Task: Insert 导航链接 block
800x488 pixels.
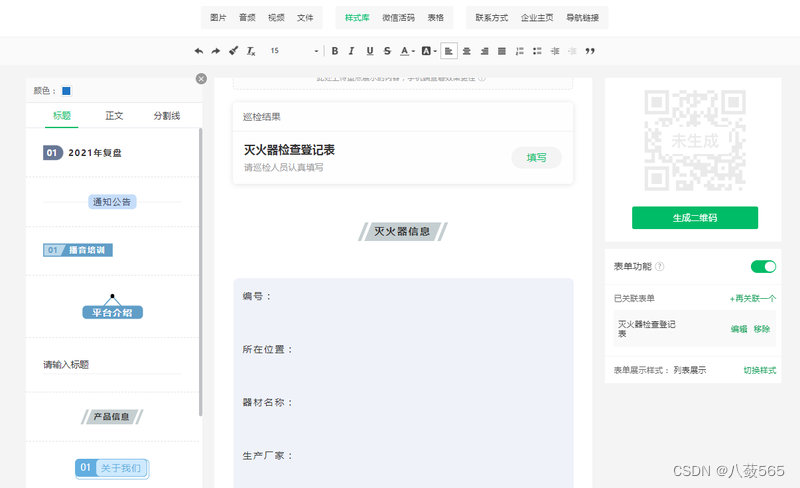Action: click(583, 18)
